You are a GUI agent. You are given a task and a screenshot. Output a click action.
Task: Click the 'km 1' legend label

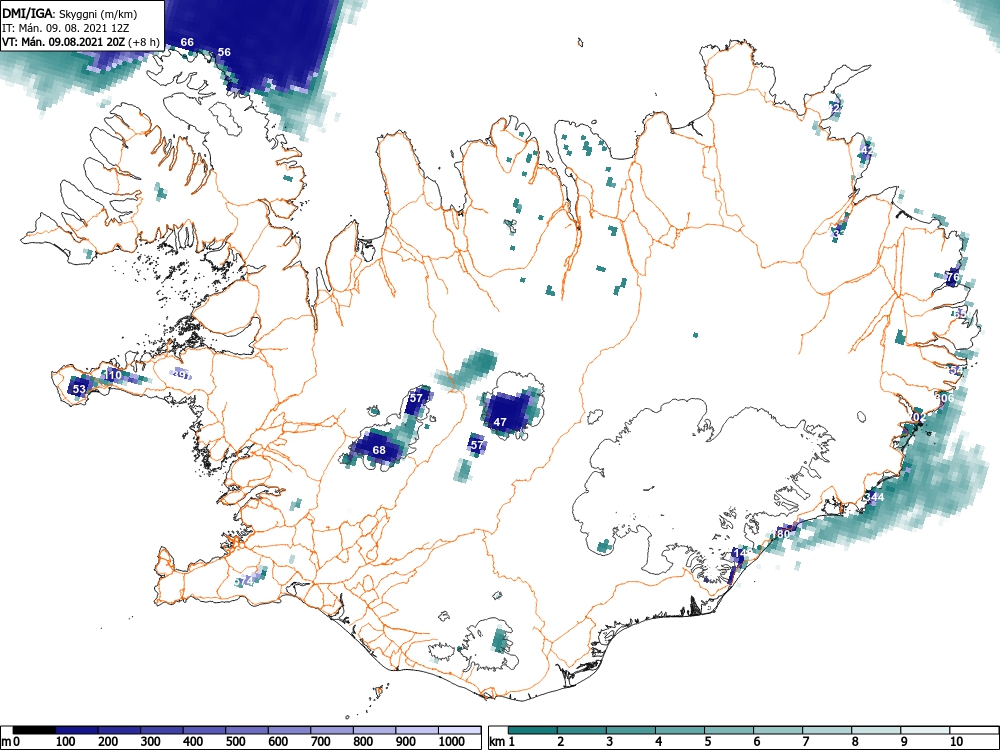[502, 741]
